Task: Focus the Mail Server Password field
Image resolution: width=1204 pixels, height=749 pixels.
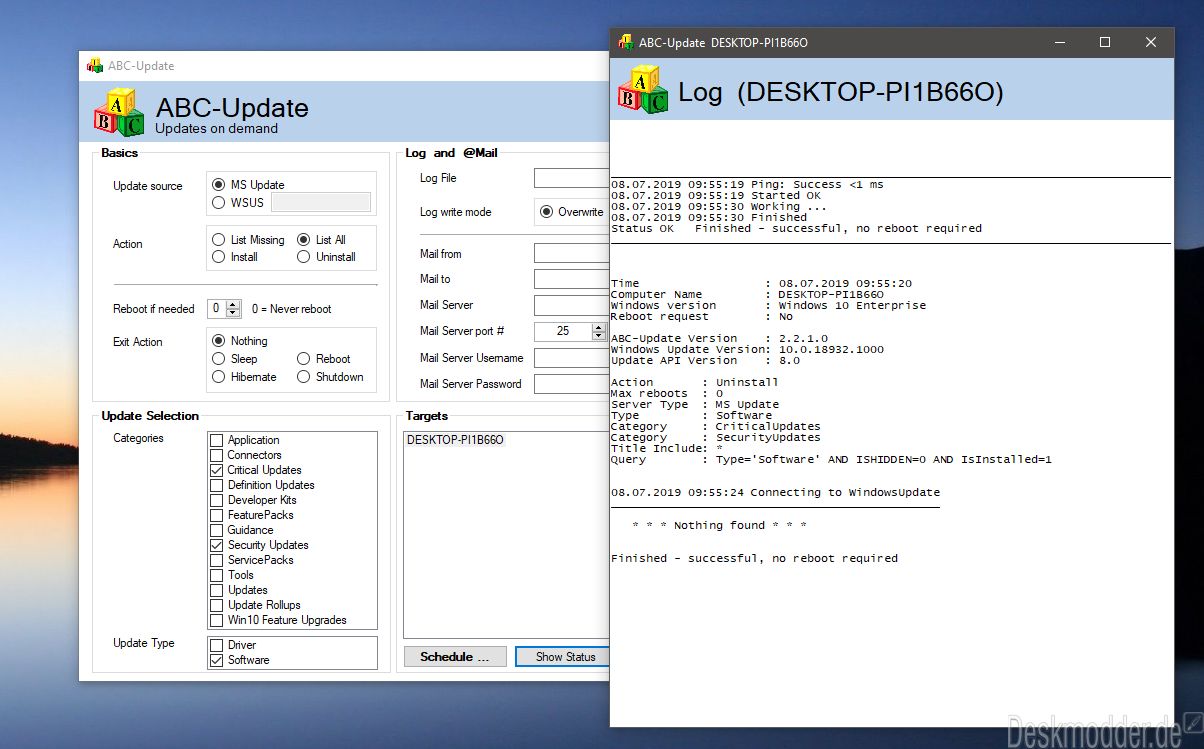Action: pyautogui.click(x=571, y=384)
